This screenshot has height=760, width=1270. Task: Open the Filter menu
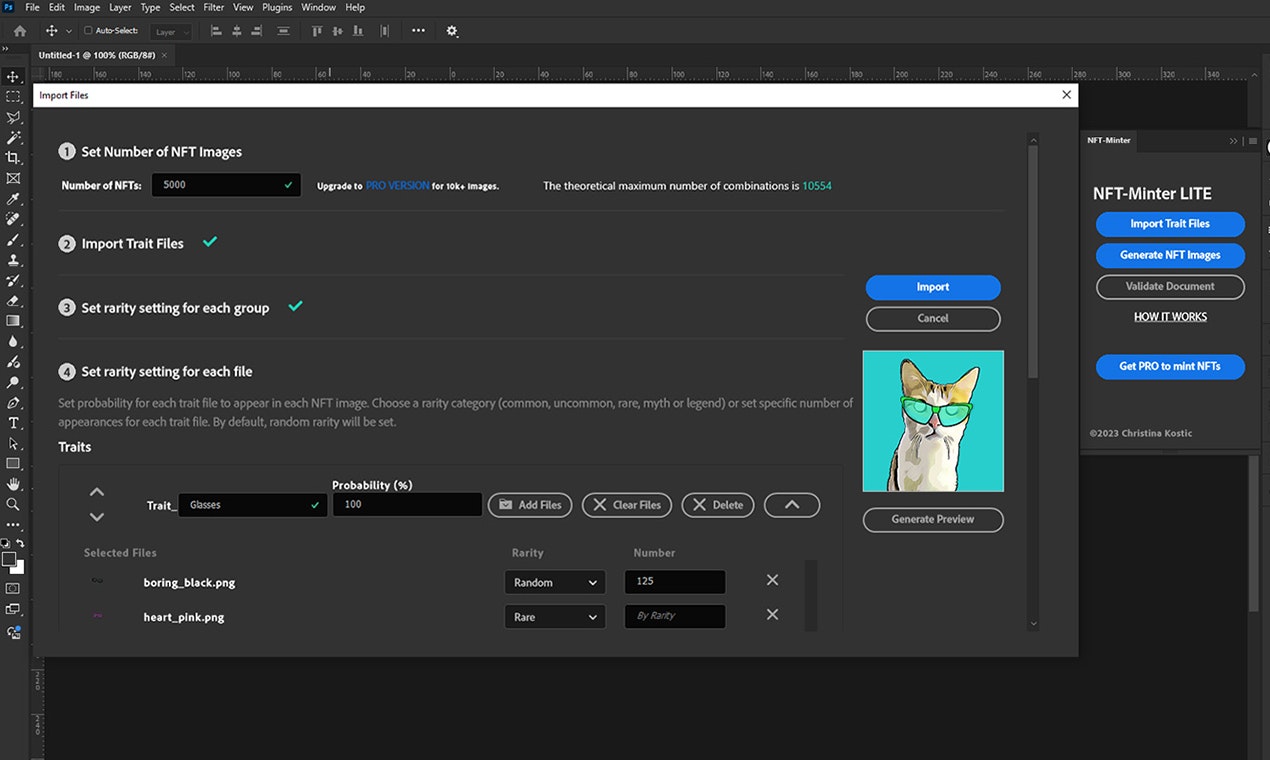[x=214, y=7]
